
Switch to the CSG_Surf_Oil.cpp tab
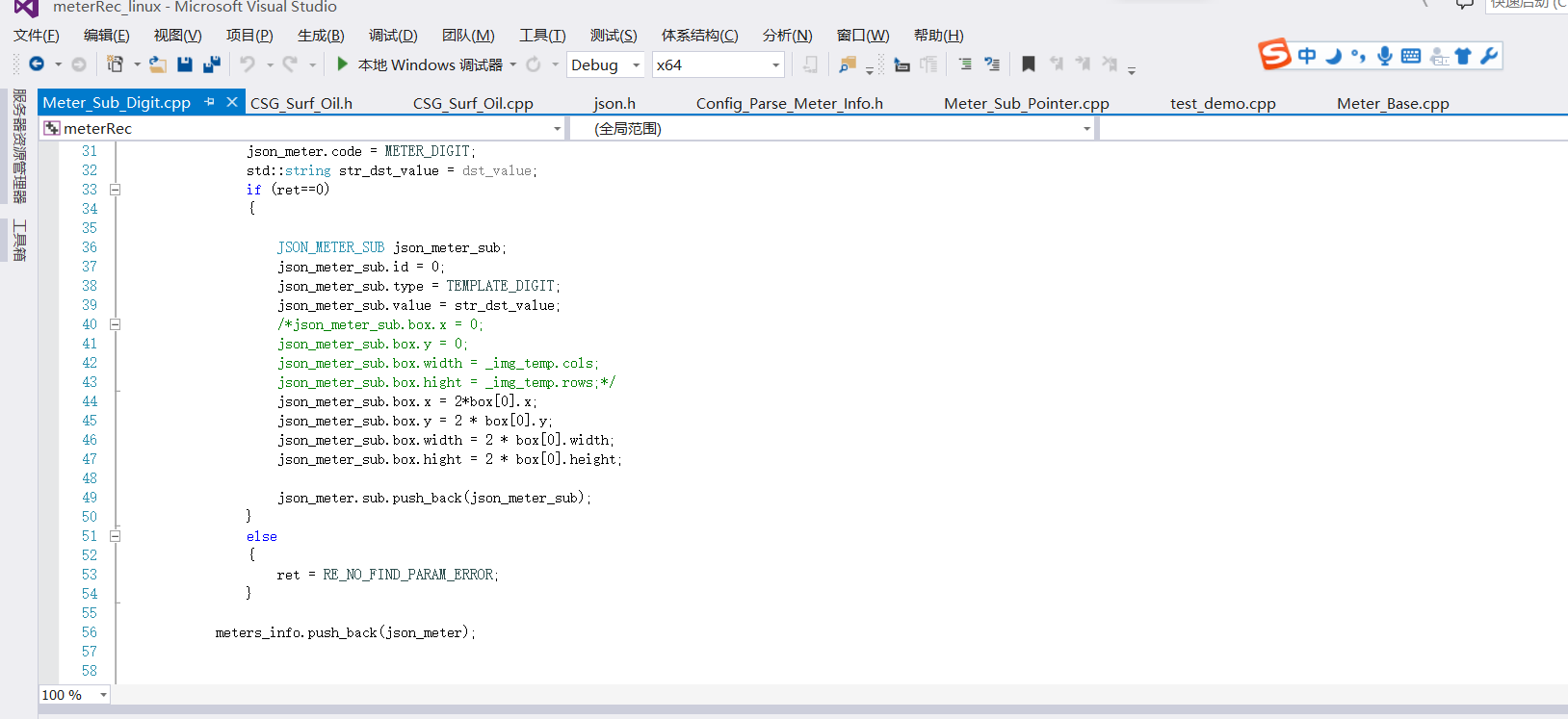(473, 103)
